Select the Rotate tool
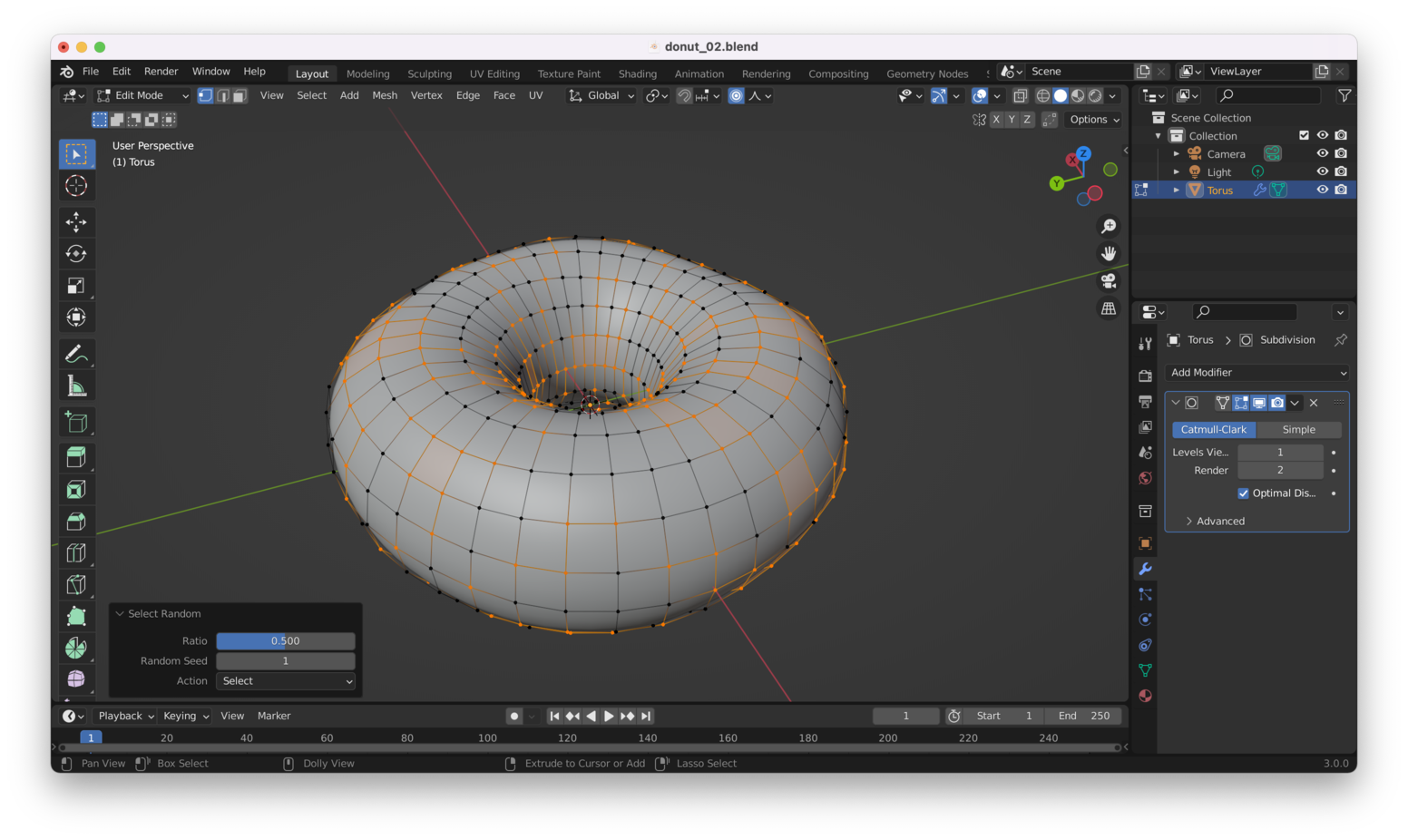Image resolution: width=1408 pixels, height=840 pixels. pyautogui.click(x=76, y=254)
